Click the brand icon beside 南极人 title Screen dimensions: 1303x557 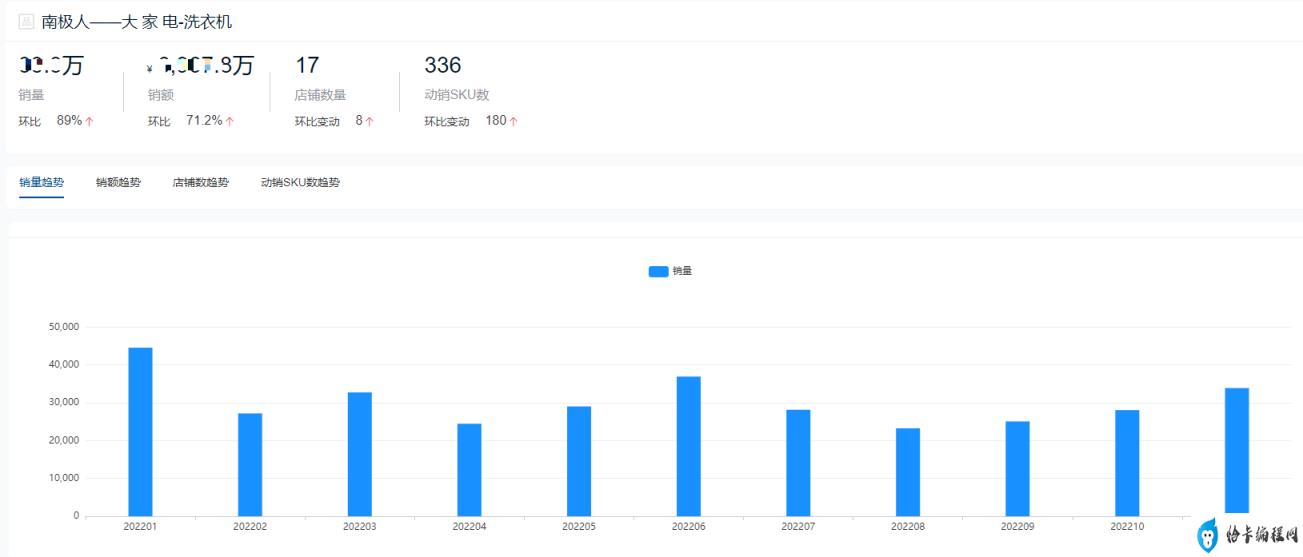click(26, 21)
